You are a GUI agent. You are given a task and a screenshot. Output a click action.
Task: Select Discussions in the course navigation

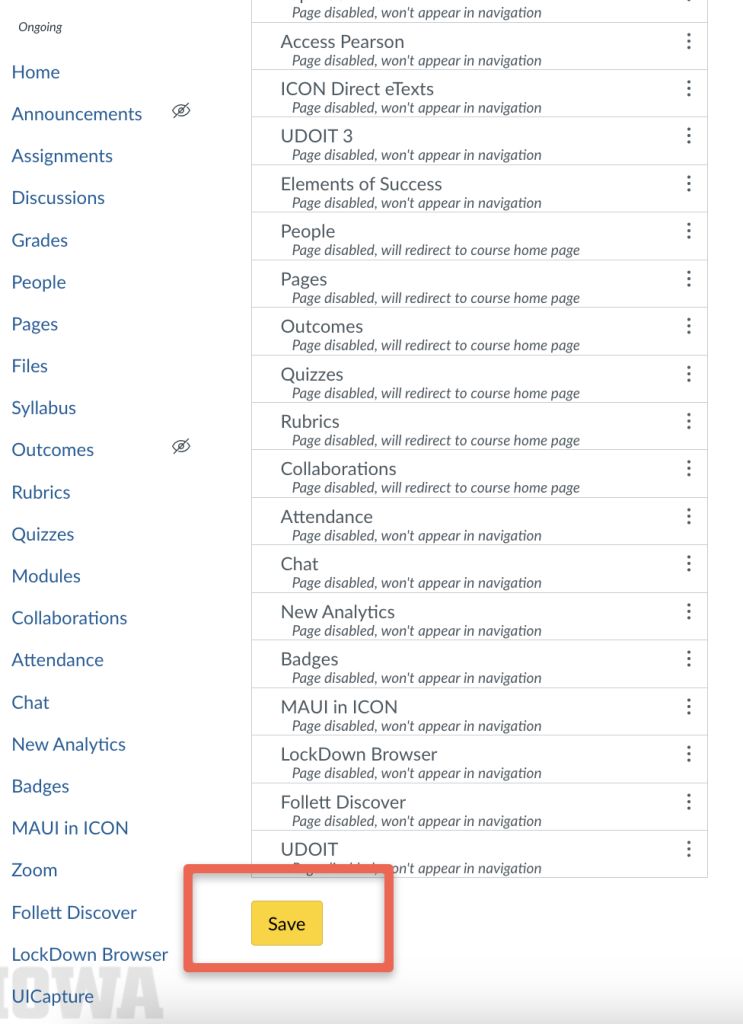click(x=57, y=198)
